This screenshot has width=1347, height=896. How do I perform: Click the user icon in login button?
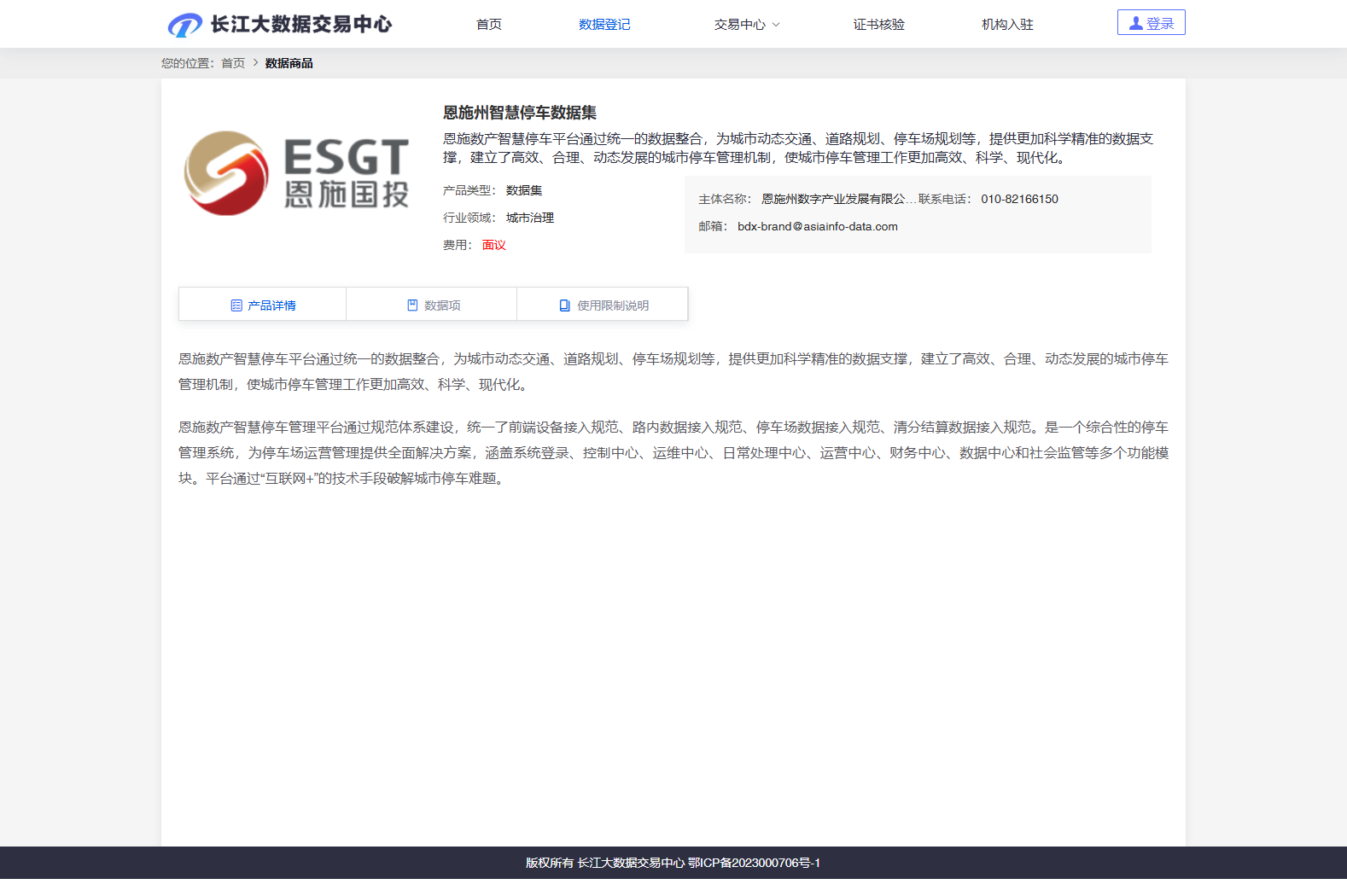tap(1135, 23)
